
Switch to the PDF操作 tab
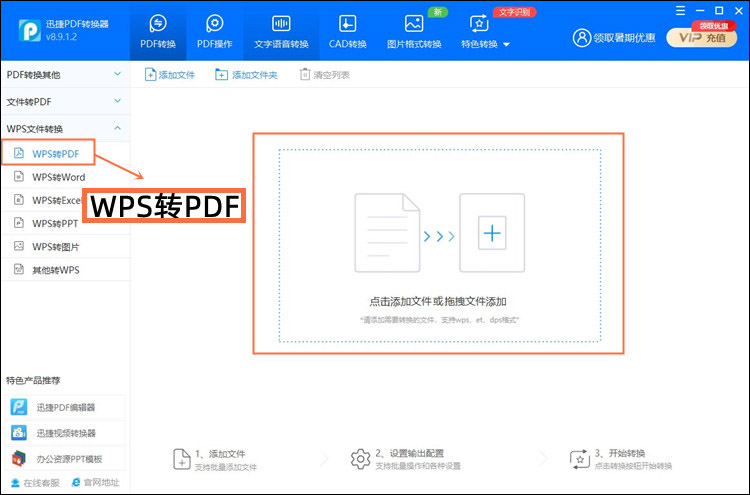[x=214, y=32]
